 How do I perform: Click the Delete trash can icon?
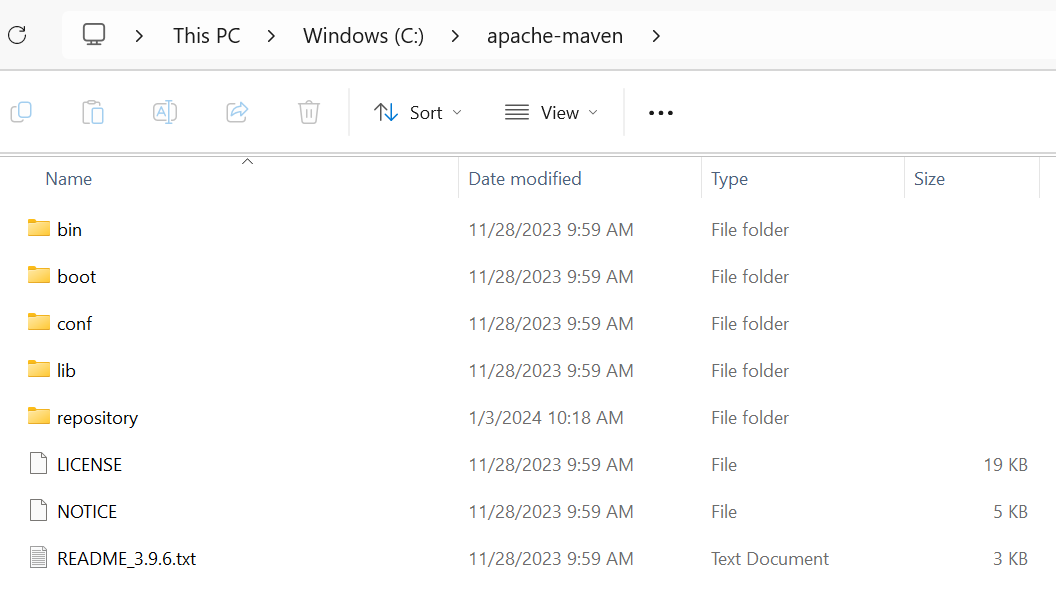(308, 112)
